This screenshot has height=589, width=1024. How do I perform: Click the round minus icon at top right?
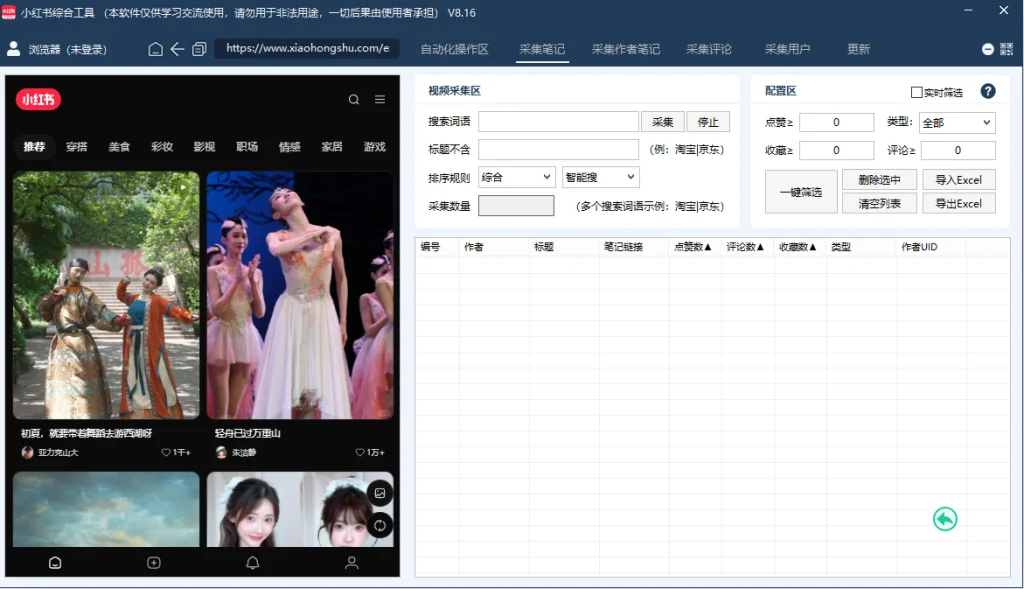pyautogui.click(x=987, y=49)
